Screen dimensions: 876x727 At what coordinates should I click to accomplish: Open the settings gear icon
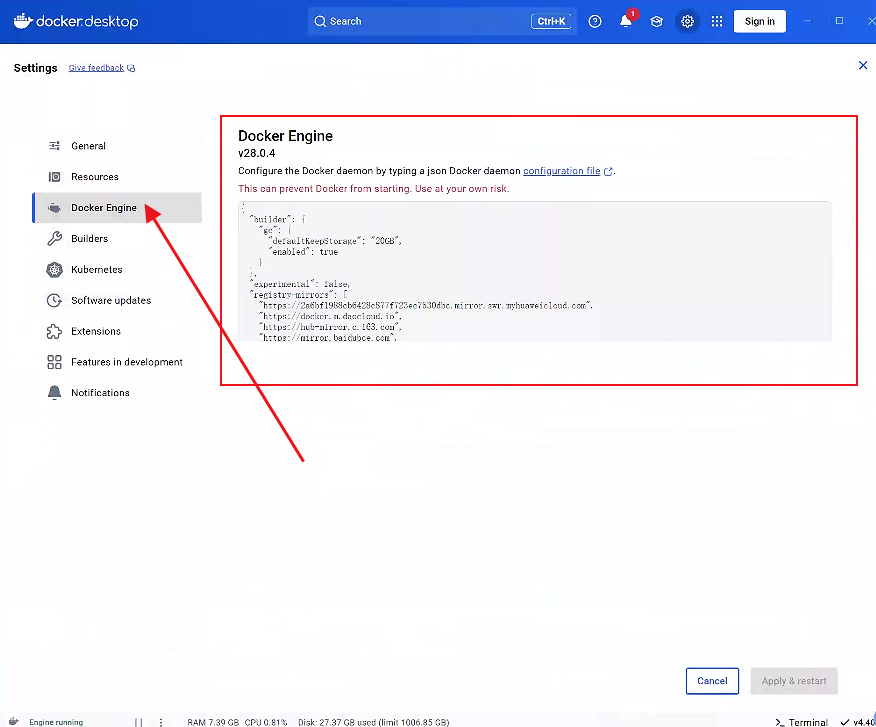[687, 21]
